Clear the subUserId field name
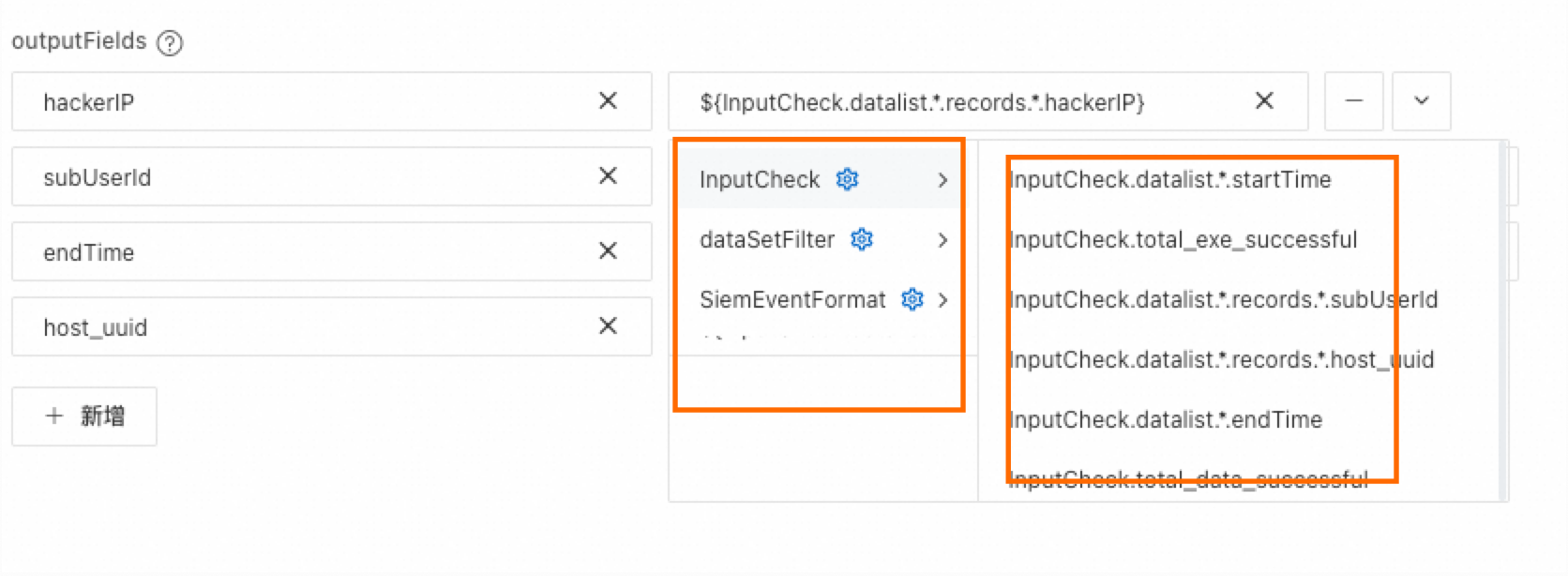Image resolution: width=1568 pixels, height=576 pixels. [608, 176]
